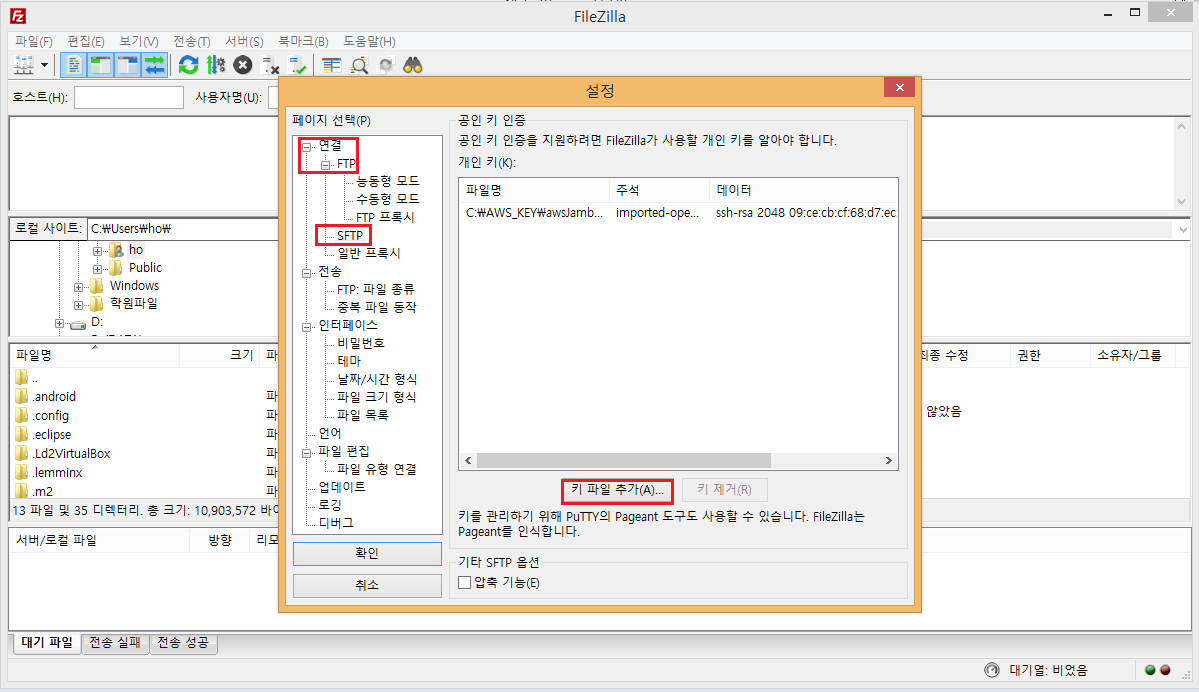Expand the D: drive node
The image size is (1199, 692).
(x=60, y=323)
